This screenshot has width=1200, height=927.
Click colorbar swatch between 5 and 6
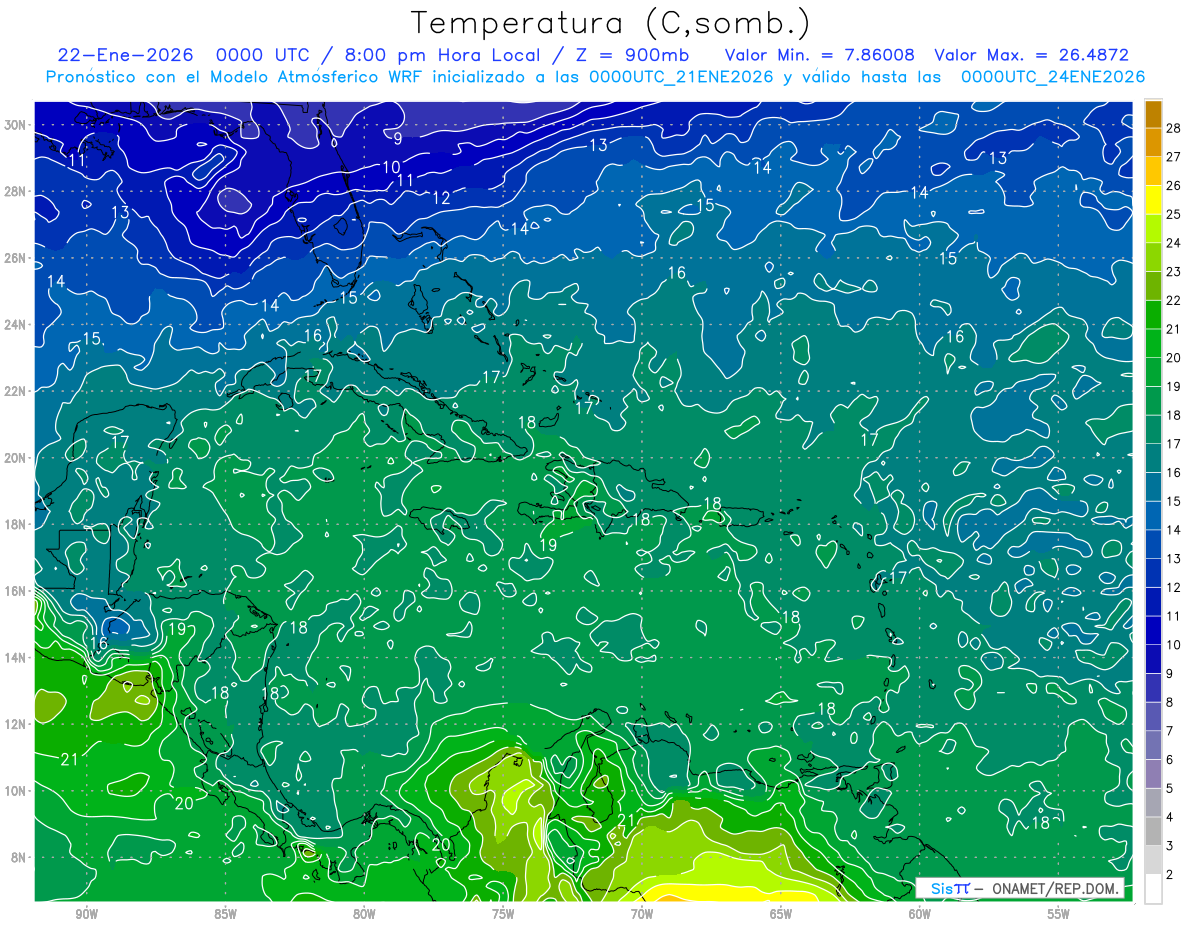[1153, 774]
